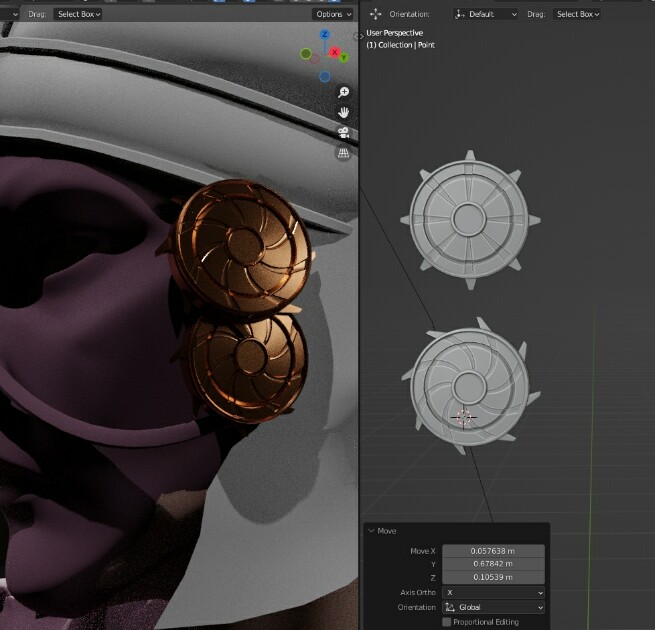Click the transform orientation icon in right header
Image resolution: width=655 pixels, height=630 pixels.
[376, 14]
